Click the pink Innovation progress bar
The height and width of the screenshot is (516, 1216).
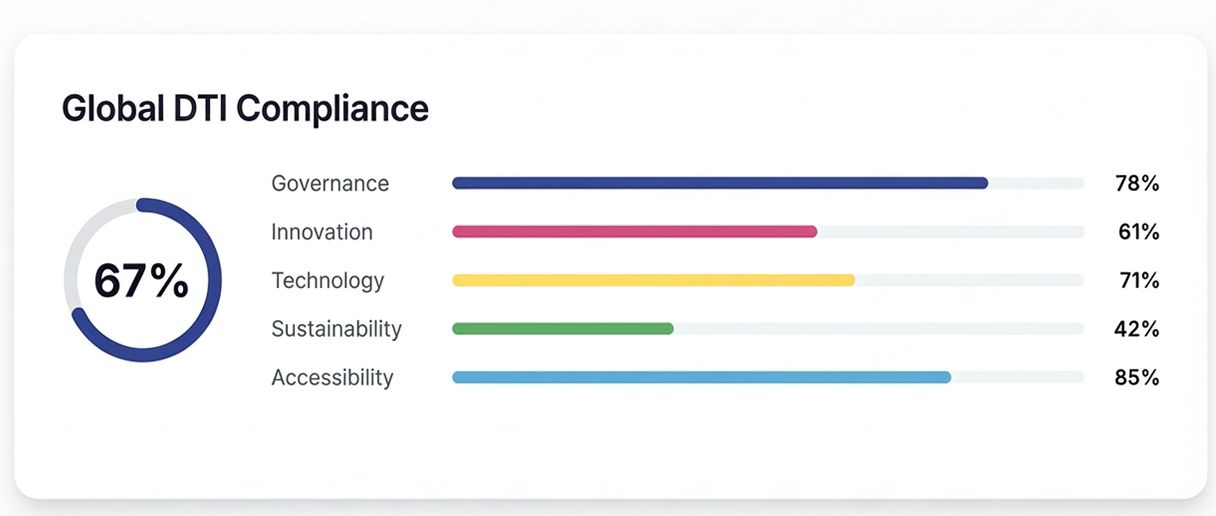click(634, 232)
